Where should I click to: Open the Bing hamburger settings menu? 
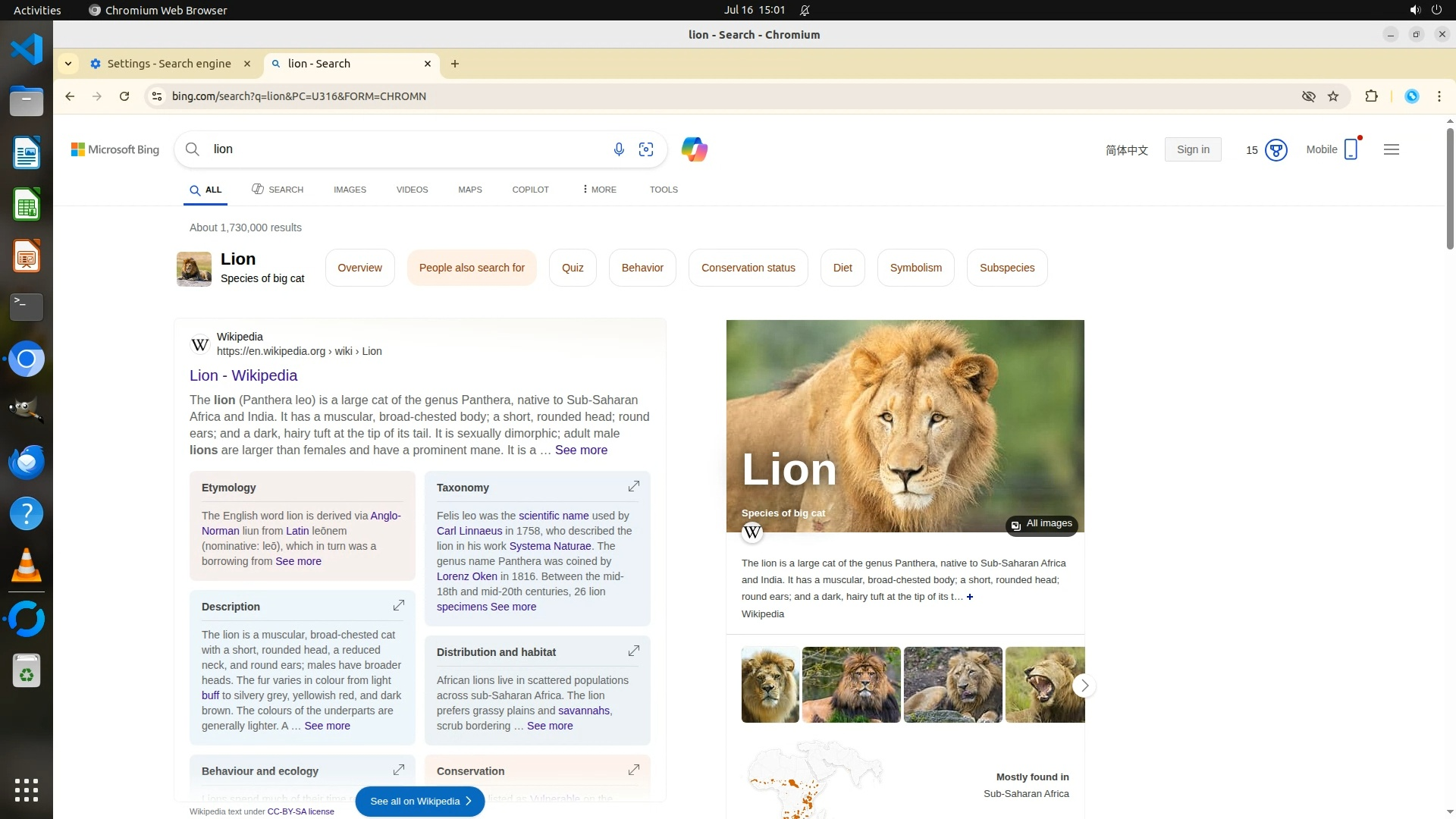[1391, 149]
